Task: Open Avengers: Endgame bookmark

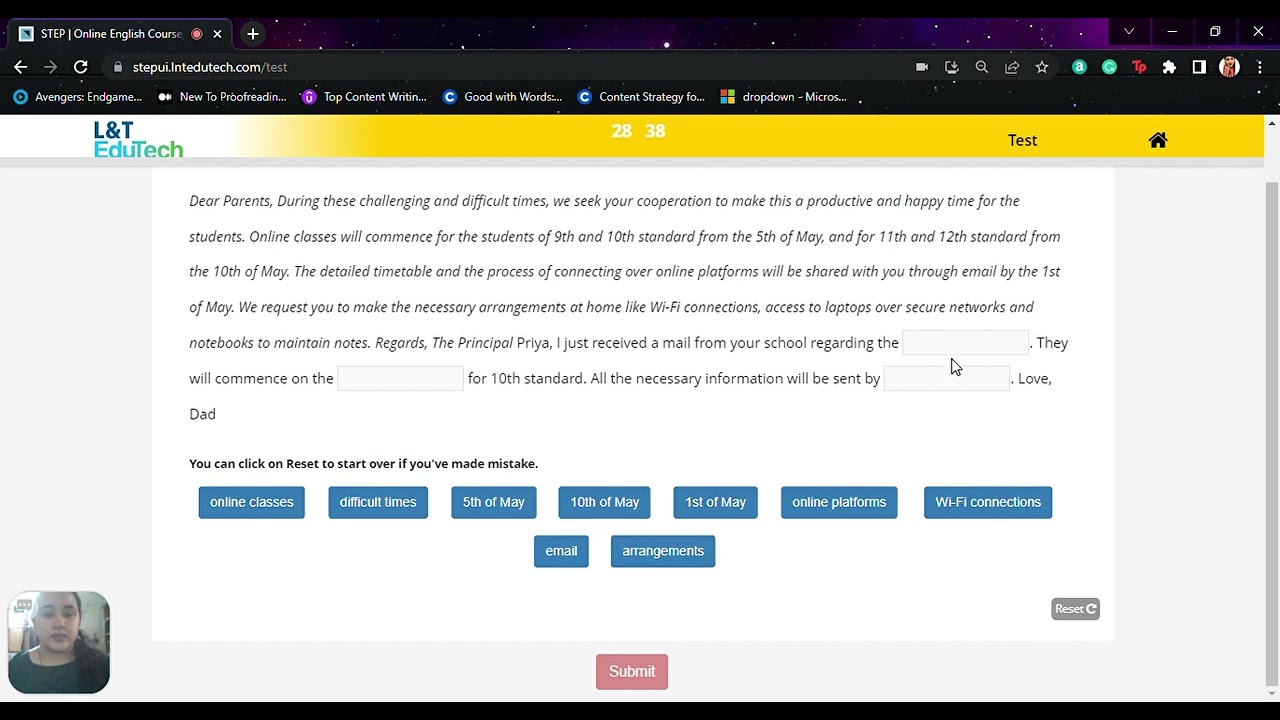Action: [x=78, y=97]
